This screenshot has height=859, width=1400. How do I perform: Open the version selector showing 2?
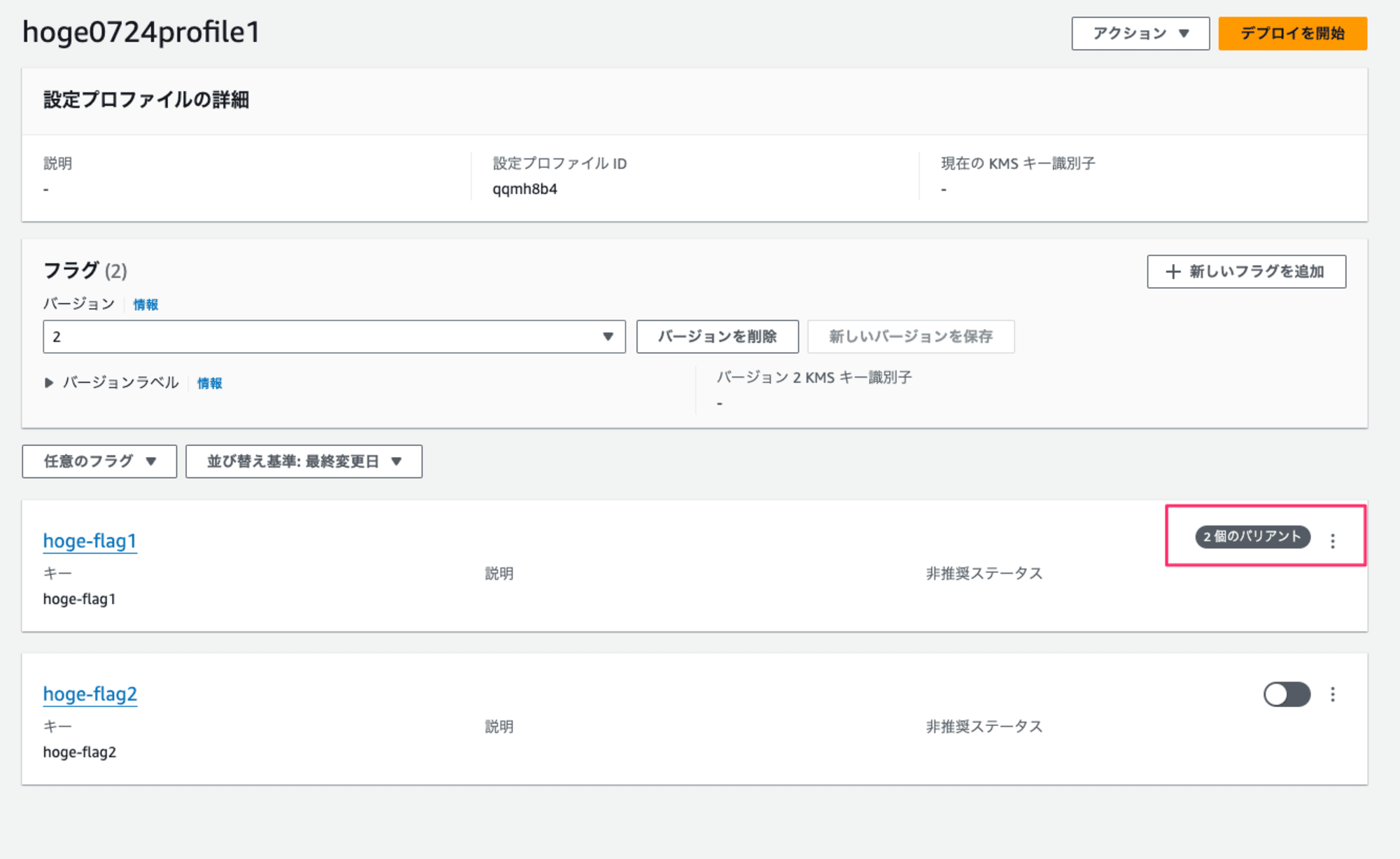334,337
